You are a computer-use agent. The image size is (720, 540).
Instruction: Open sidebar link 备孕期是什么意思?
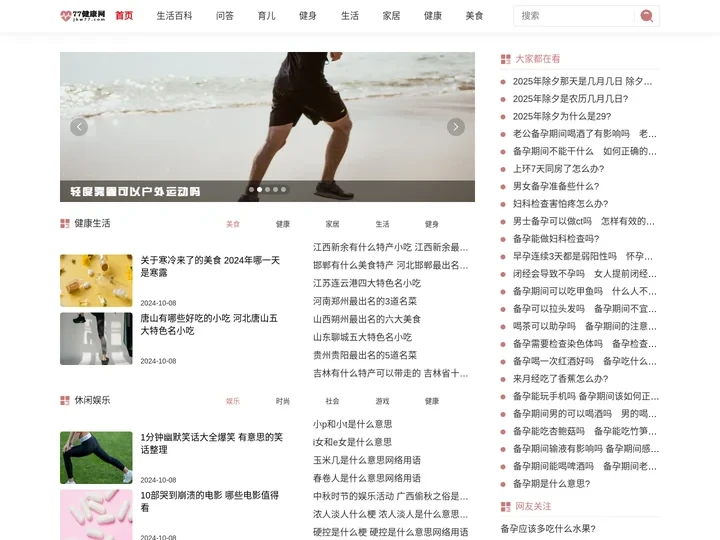pos(551,484)
